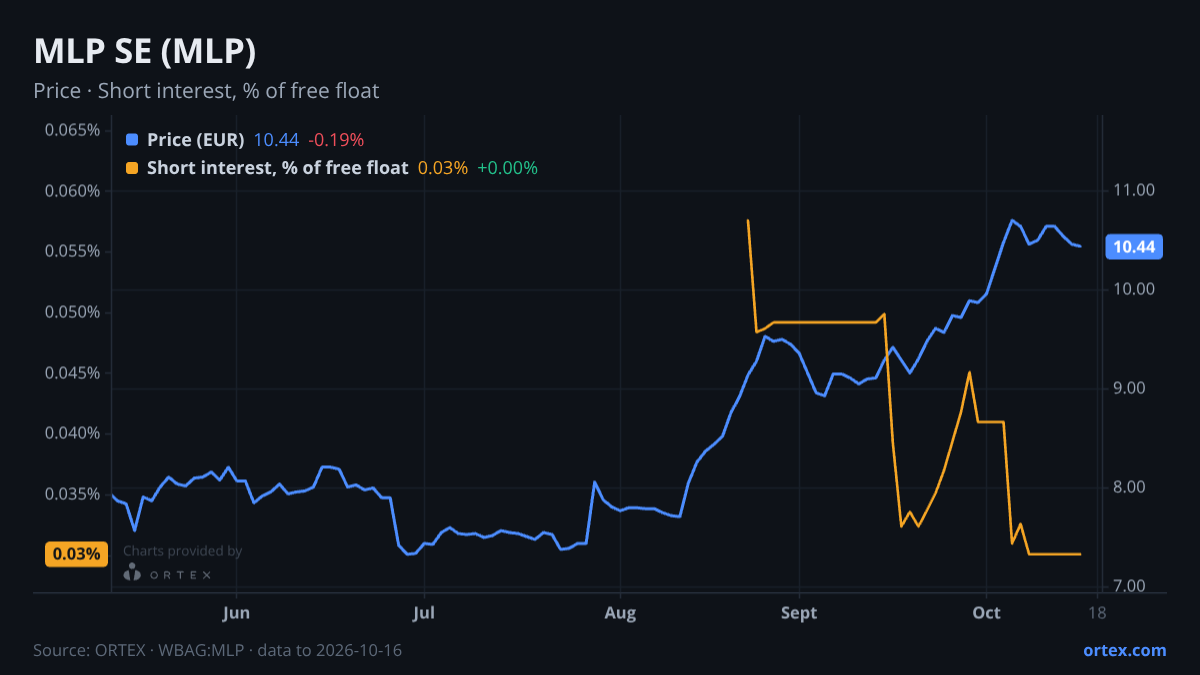The width and height of the screenshot is (1200, 675).
Task: Click the 0.035% left axis label
Action: tap(72, 494)
